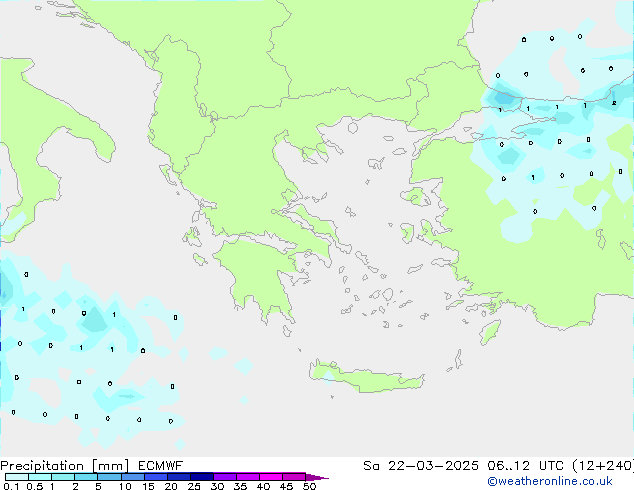Image resolution: width=634 pixels, height=490 pixels.
Task: Click the '50' legend label
Action: [310, 486]
